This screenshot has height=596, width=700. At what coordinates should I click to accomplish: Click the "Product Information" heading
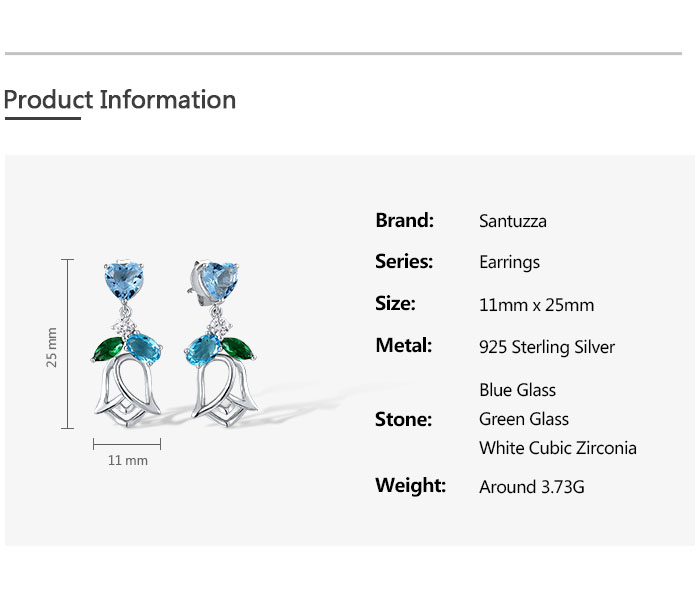tap(120, 100)
